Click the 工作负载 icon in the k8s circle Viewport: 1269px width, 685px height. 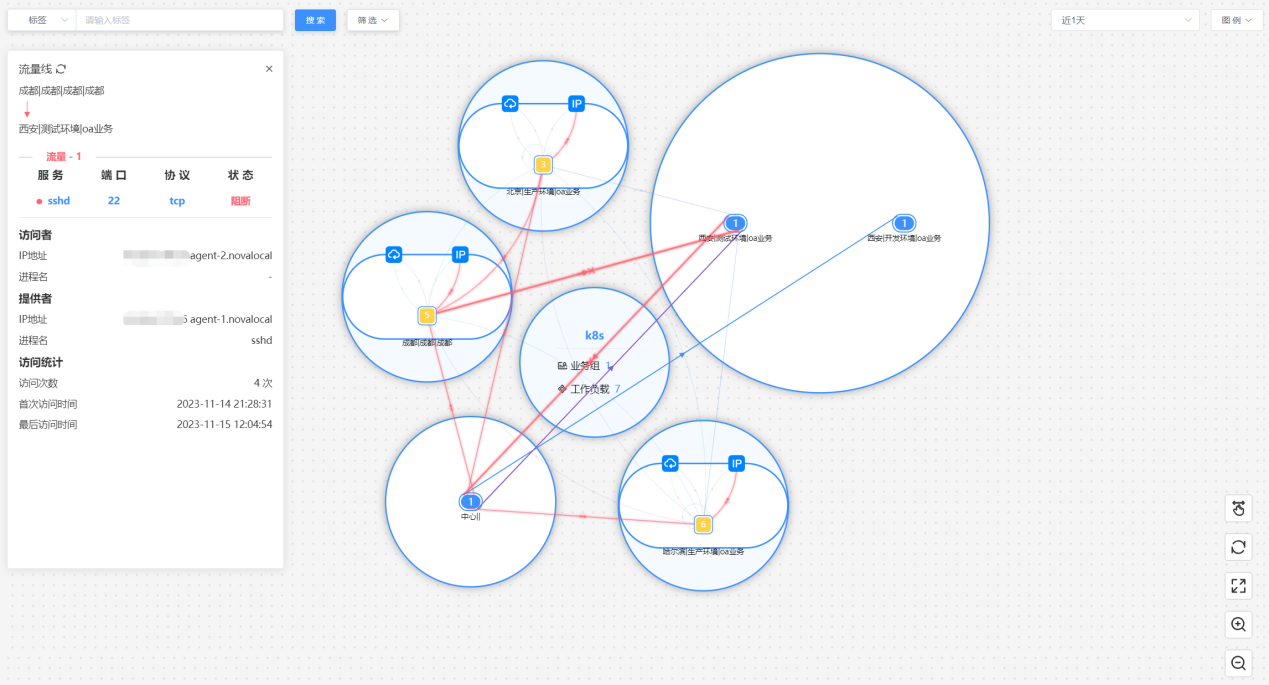(x=562, y=389)
